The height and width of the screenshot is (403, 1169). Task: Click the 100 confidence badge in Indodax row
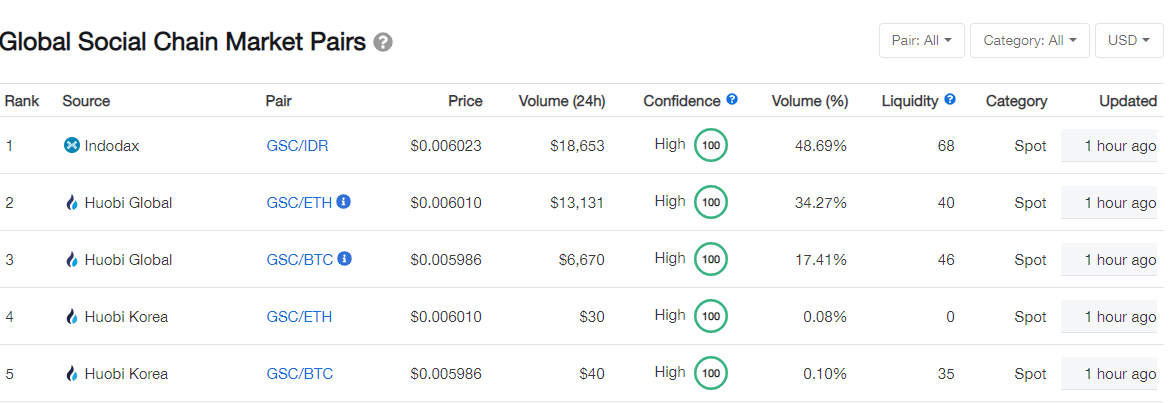[x=711, y=145]
